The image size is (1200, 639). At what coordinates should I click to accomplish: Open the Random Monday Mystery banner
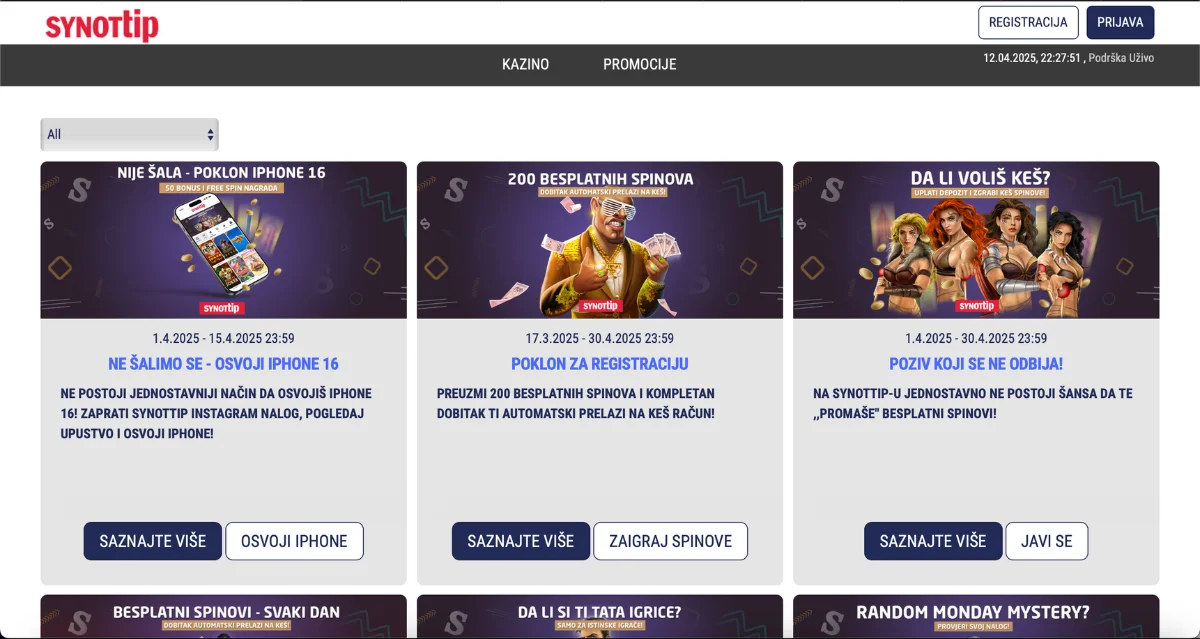(976, 617)
